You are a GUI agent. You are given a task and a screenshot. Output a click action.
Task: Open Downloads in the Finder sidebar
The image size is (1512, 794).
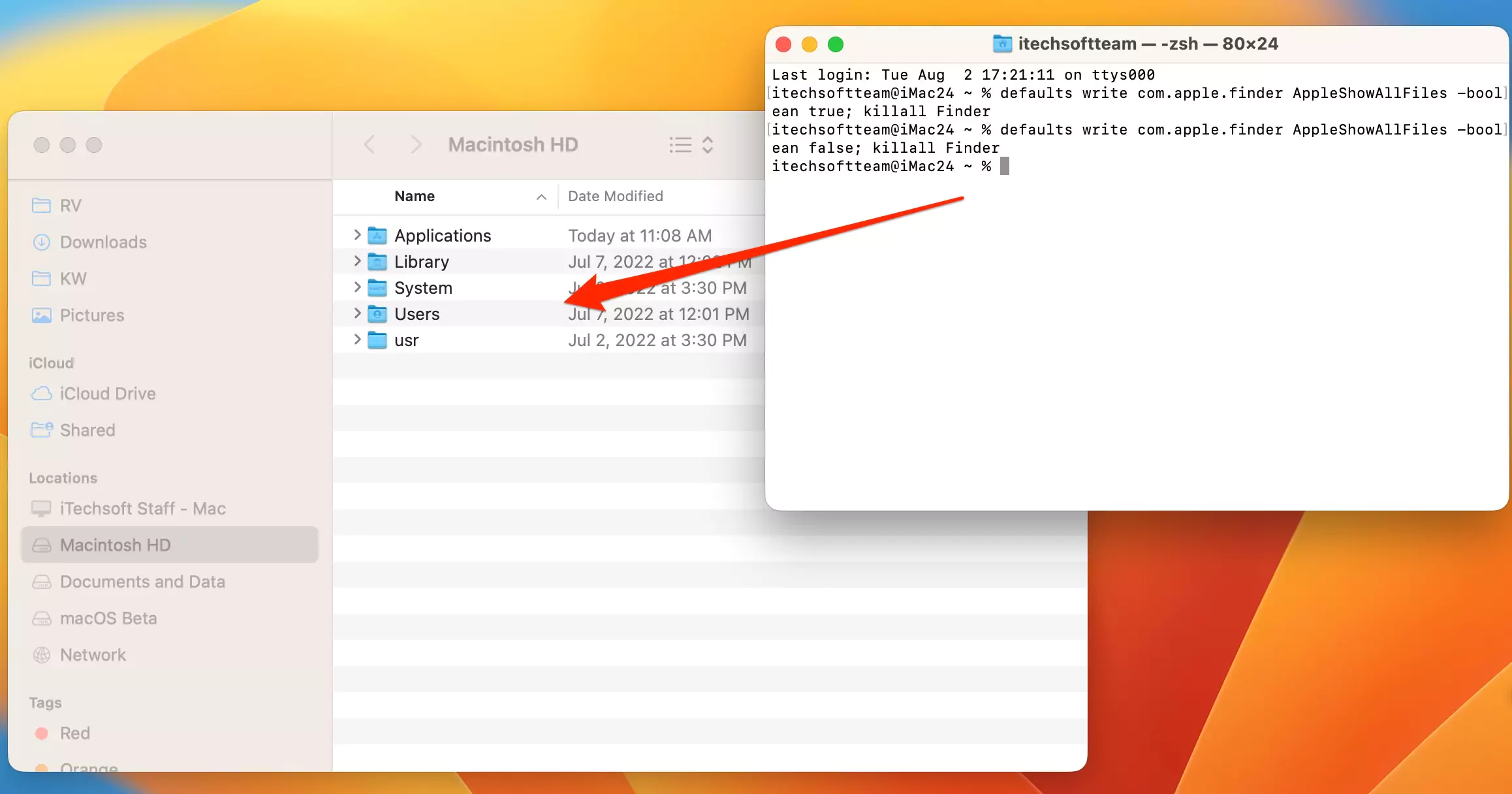pos(170,242)
